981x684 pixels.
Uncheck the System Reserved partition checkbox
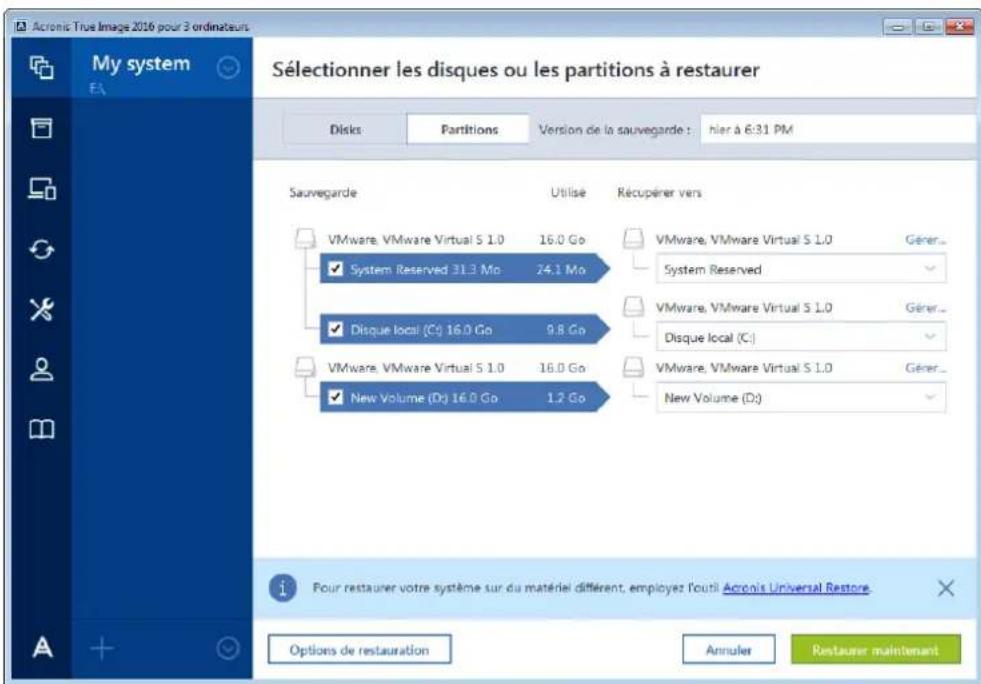pyautogui.click(x=335, y=269)
